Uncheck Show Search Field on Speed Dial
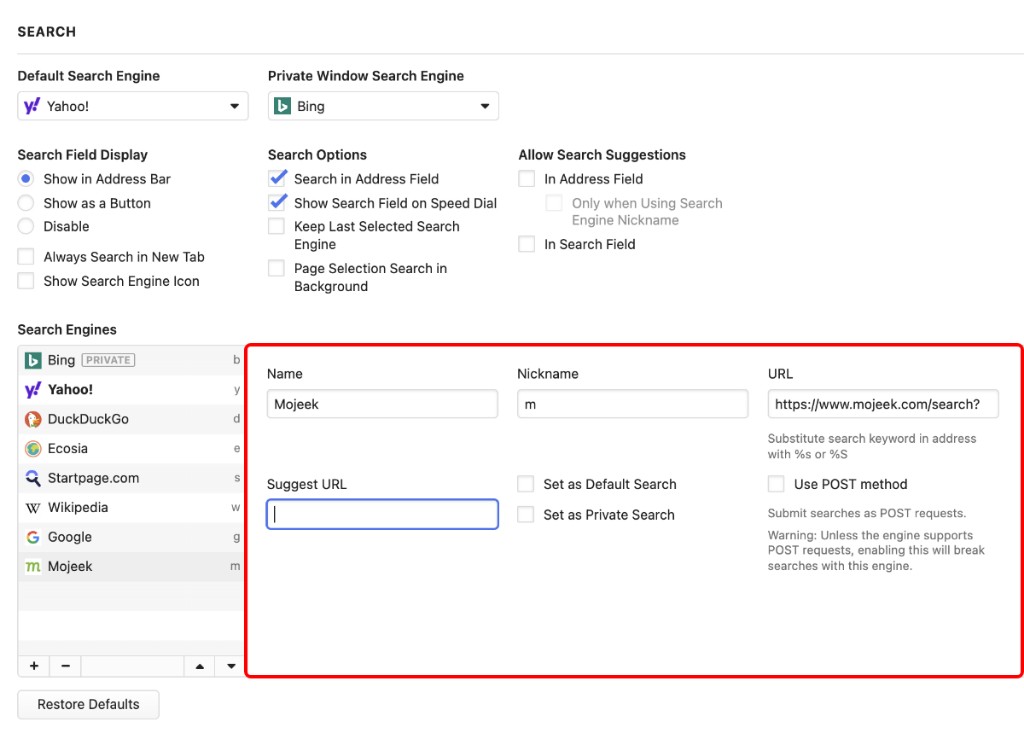The image size is (1024, 741). 277,202
